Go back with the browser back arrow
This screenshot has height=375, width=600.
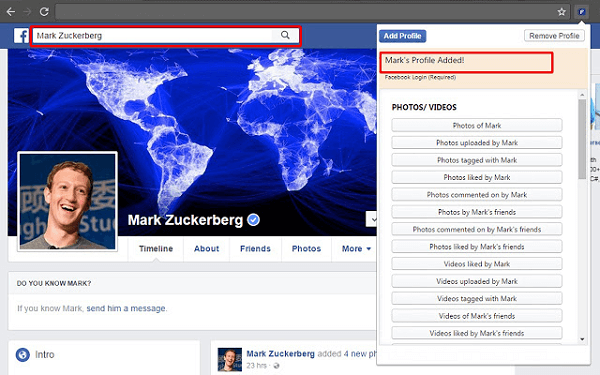pos(11,11)
